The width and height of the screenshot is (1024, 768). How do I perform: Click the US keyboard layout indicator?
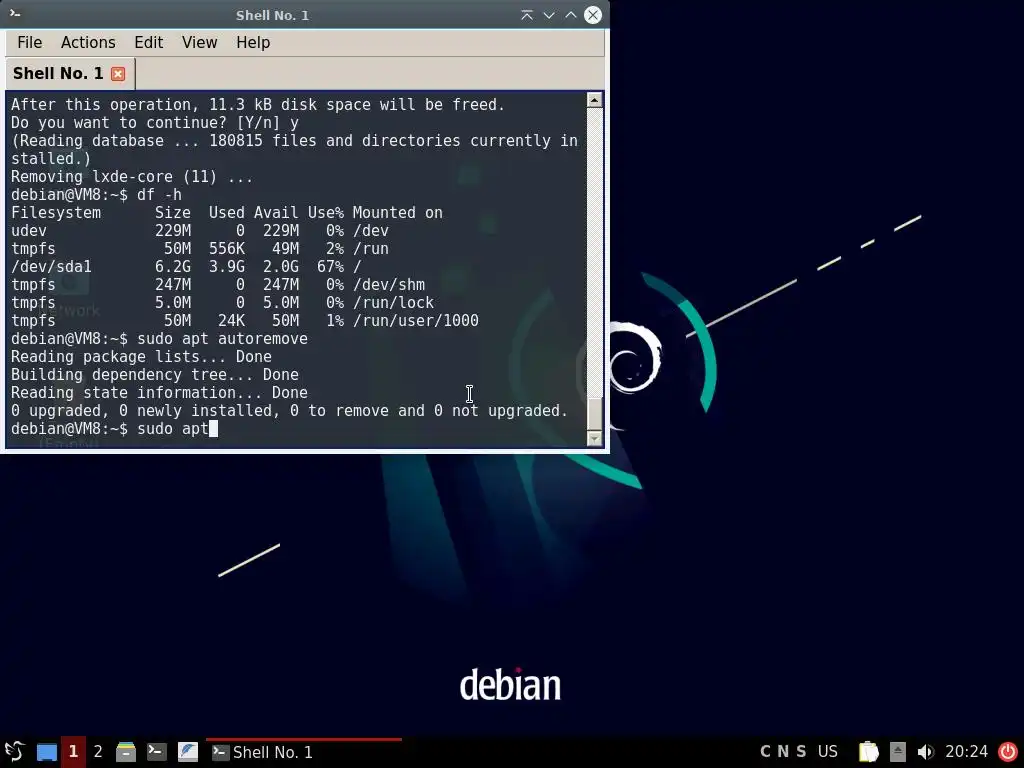tap(827, 752)
